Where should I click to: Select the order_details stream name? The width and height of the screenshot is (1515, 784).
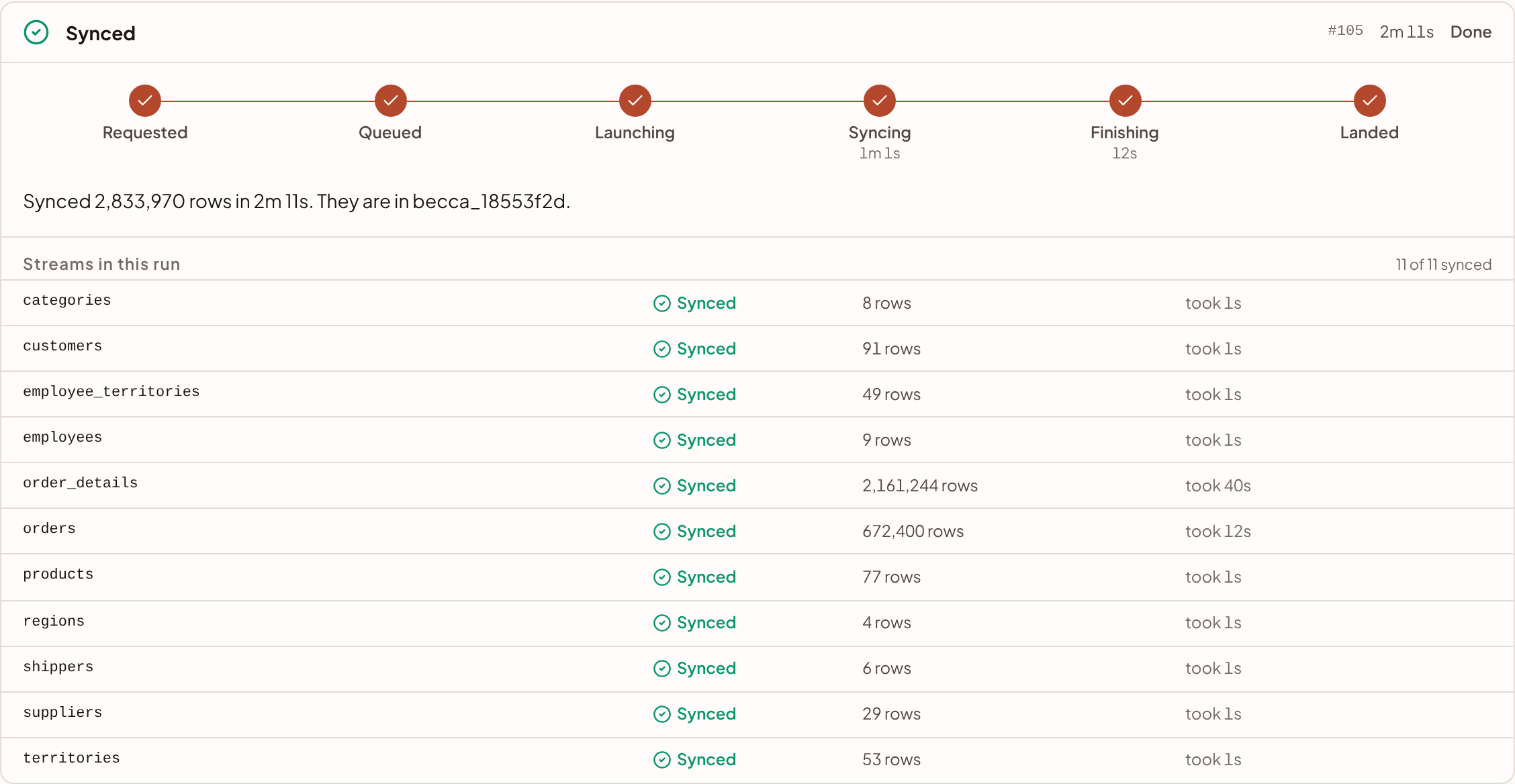tap(81, 483)
